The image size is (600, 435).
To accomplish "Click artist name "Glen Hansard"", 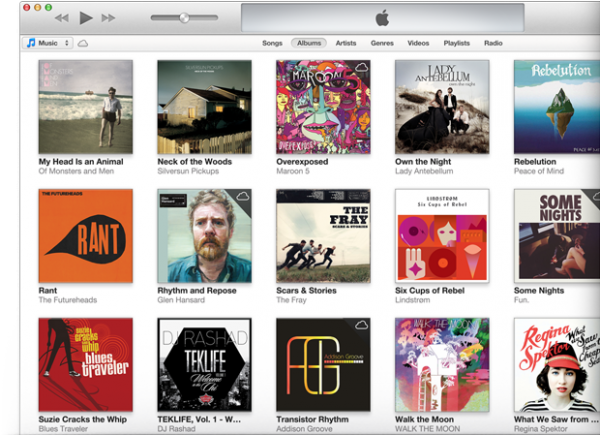I will (181, 300).
